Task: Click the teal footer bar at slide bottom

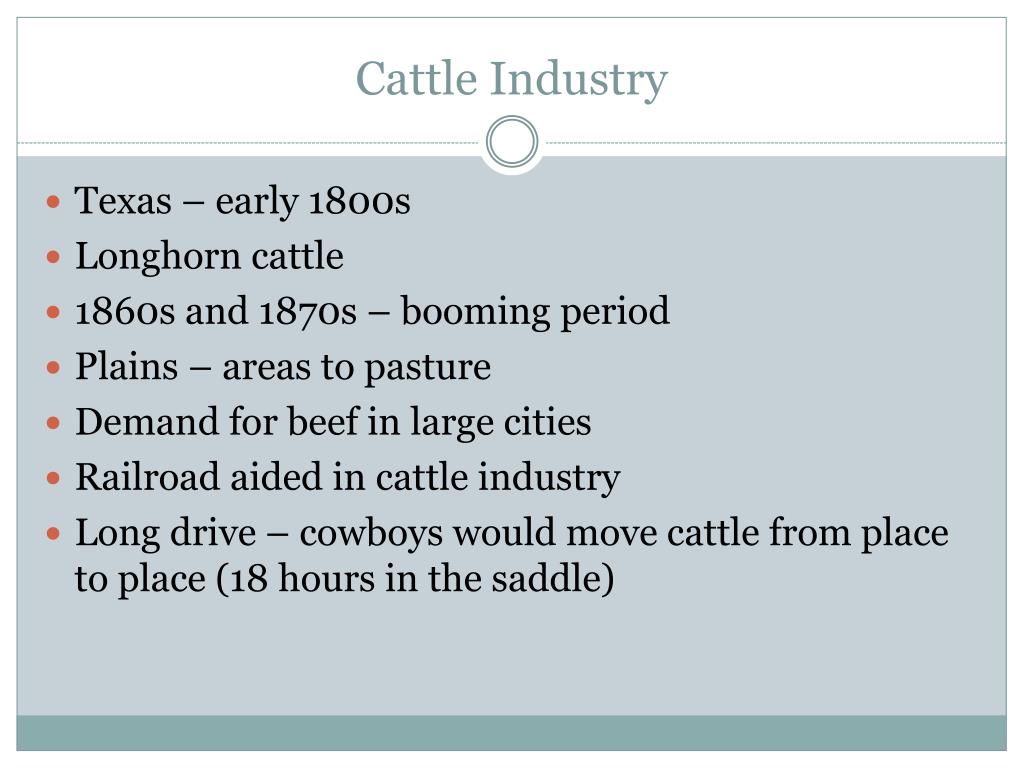Action: pyautogui.click(x=511, y=733)
